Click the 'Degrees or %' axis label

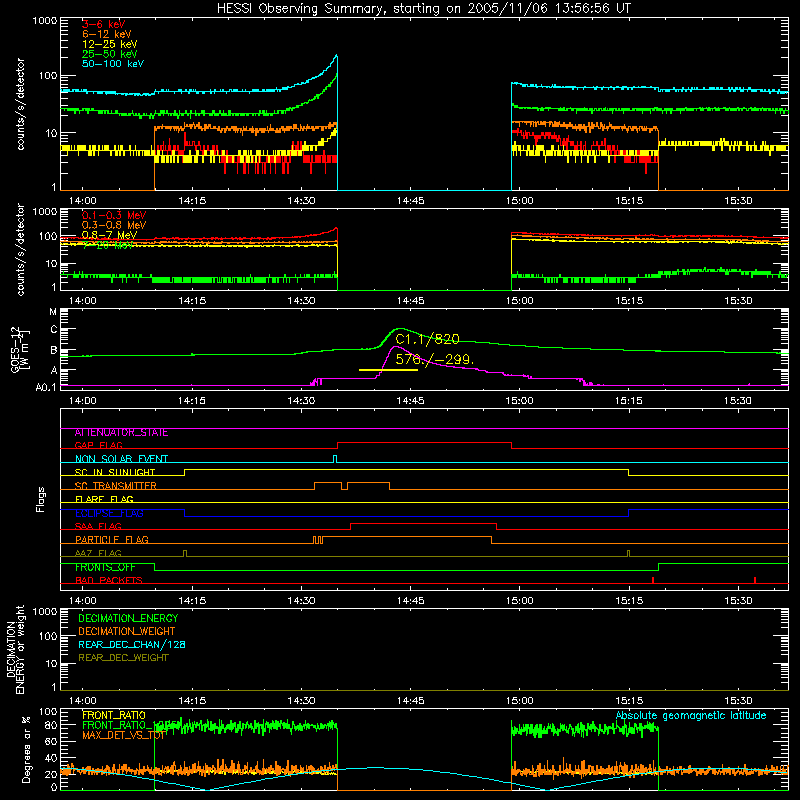click(x=26, y=749)
